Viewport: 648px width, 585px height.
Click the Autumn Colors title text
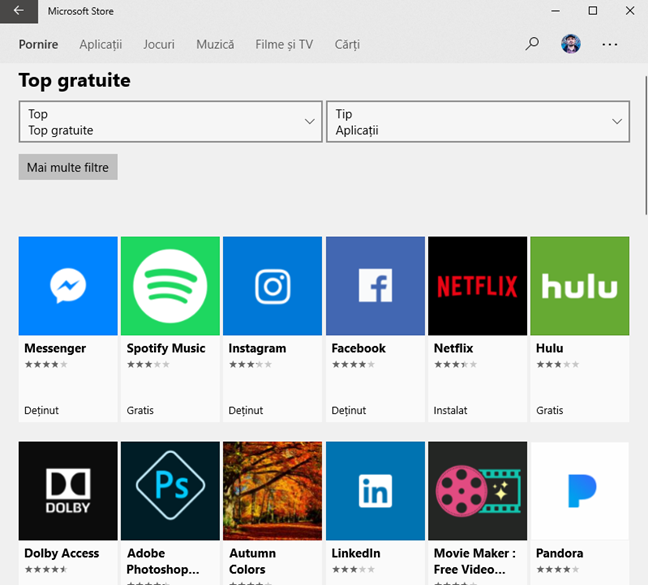coord(253,561)
